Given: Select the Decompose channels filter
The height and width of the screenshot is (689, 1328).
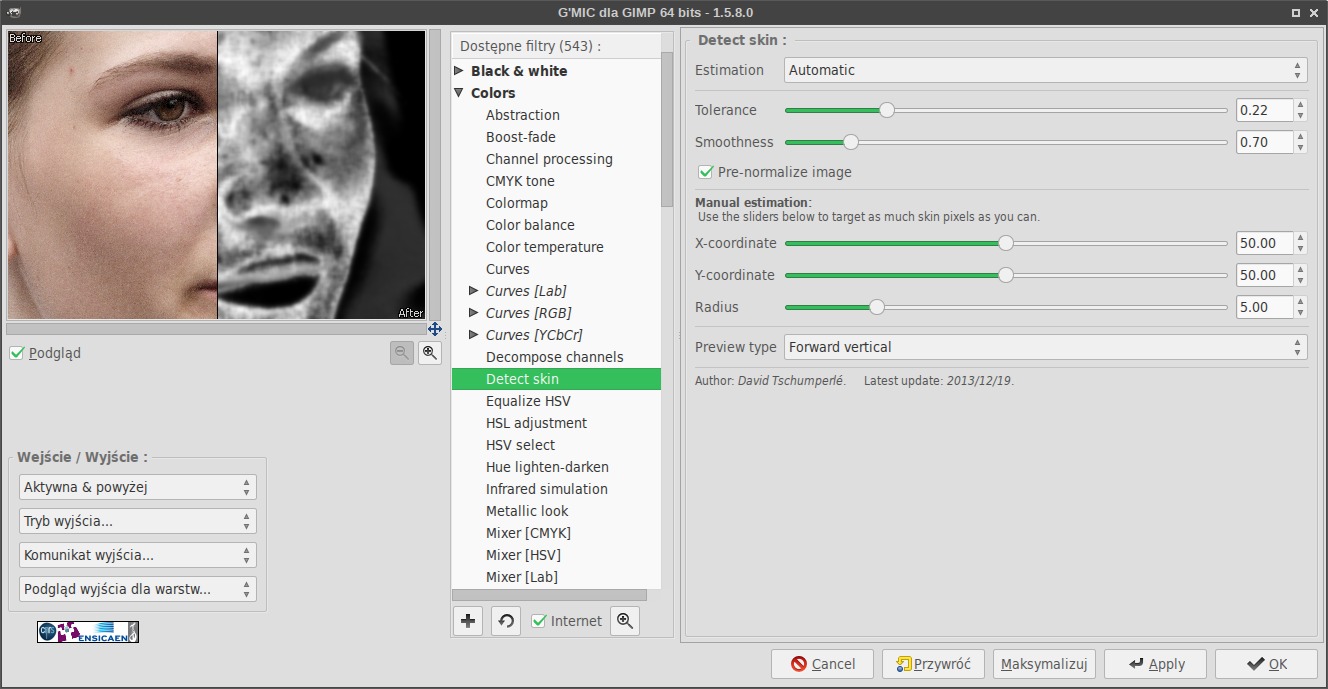Looking at the screenshot, I should (x=556, y=357).
